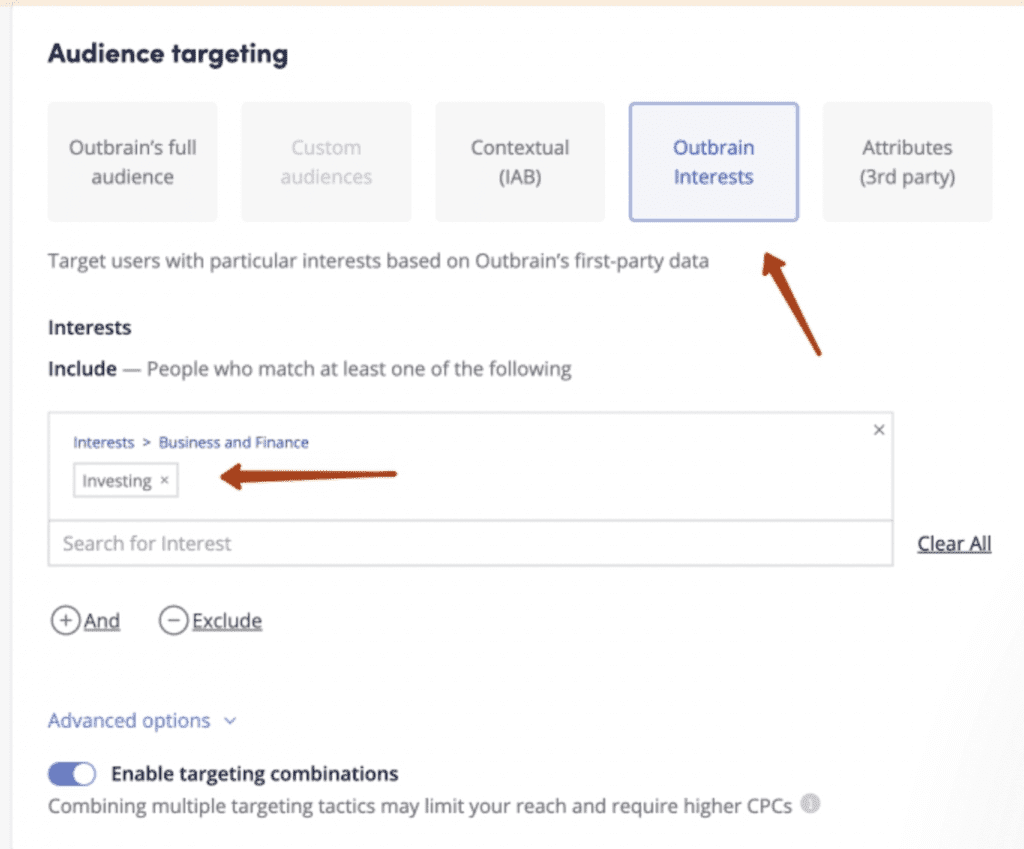This screenshot has height=849, width=1024.
Task: Click the minus circle Exclude icon
Action: (x=174, y=620)
